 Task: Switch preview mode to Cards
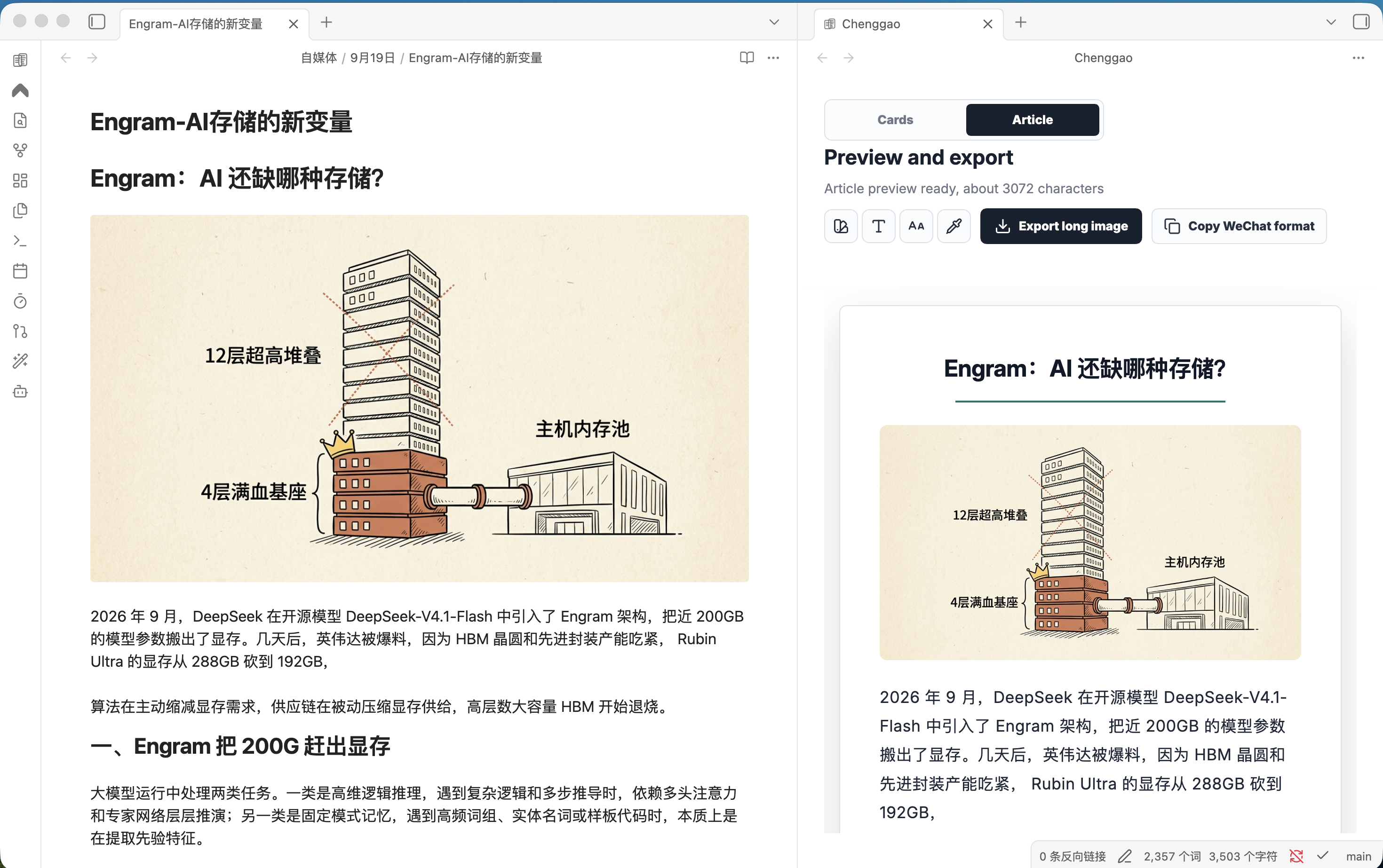[x=895, y=120]
